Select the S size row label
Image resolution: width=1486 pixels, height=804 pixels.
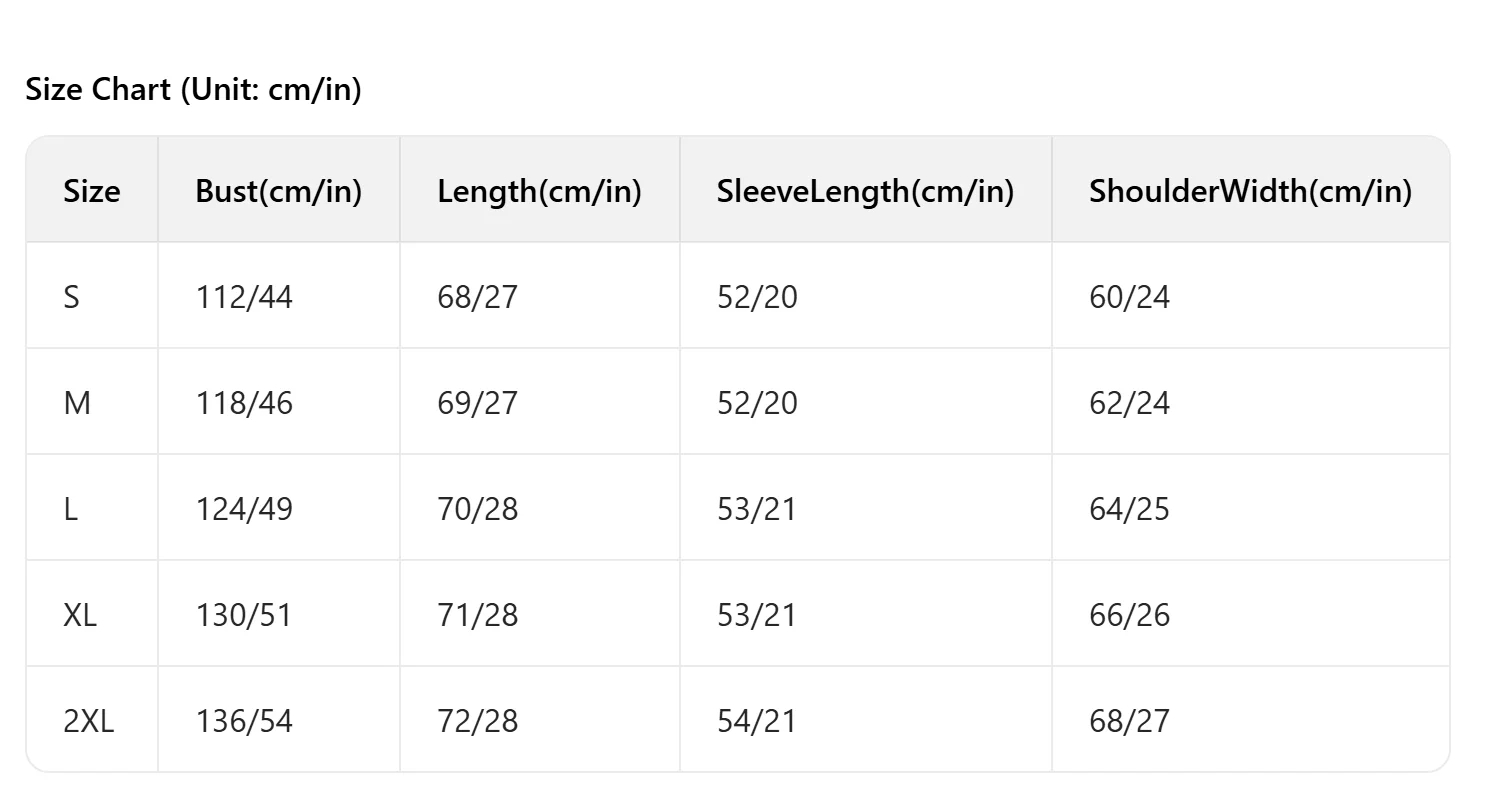[x=71, y=297]
